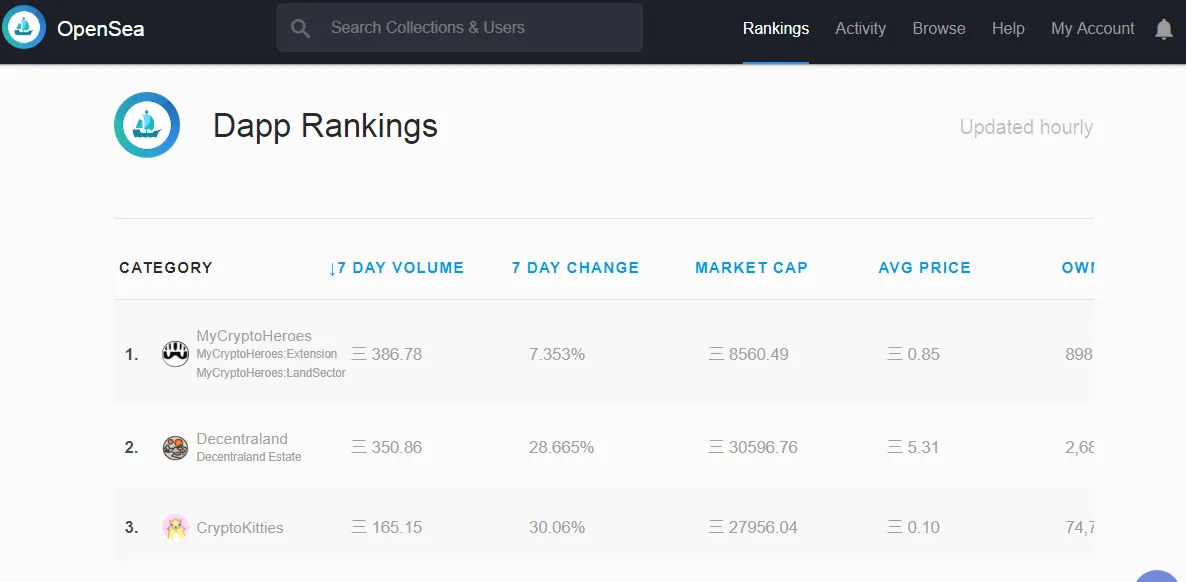Click rank number 3.
Viewport: 1186px width, 582px height.
click(132, 528)
